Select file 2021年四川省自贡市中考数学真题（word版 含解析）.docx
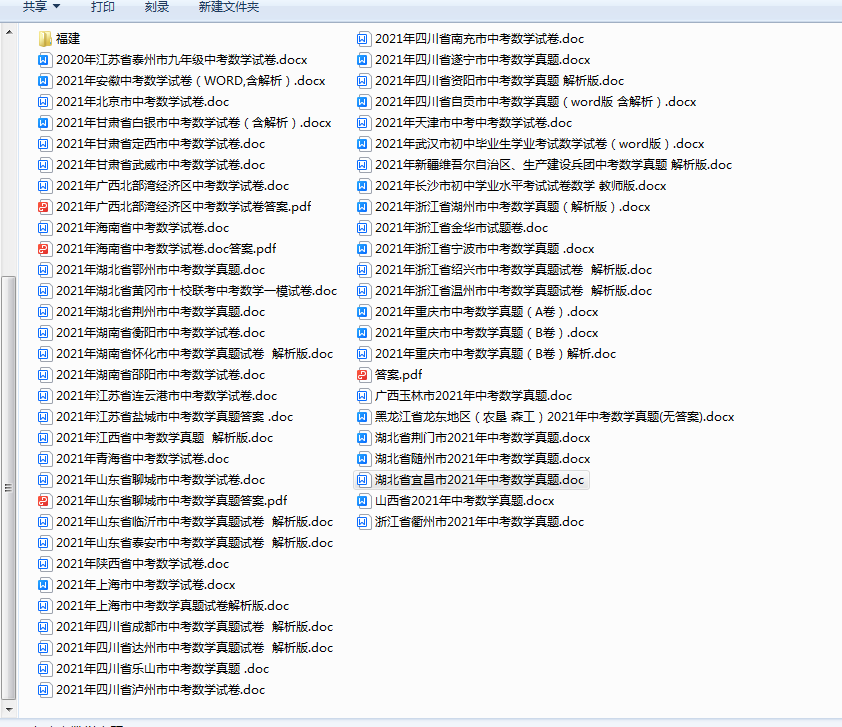 [526, 102]
